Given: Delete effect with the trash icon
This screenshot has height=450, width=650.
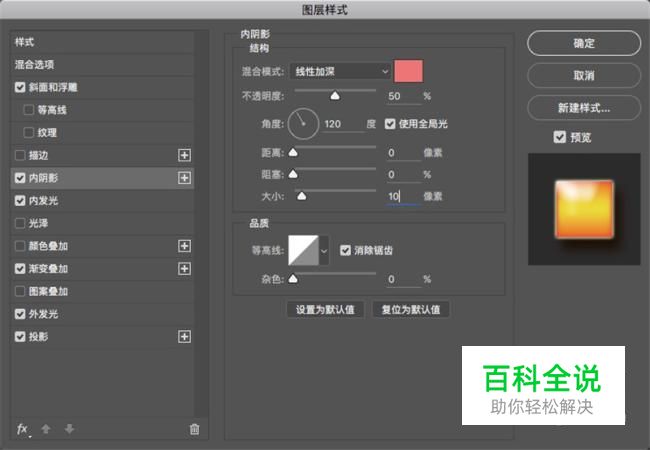Looking at the screenshot, I should tap(194, 429).
